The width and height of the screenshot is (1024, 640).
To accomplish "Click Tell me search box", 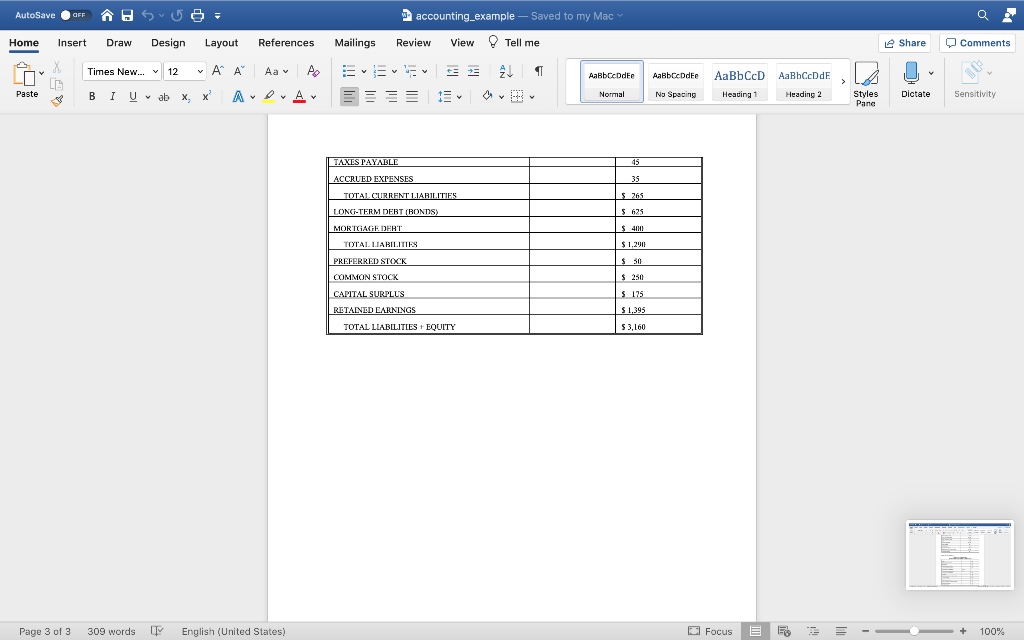I will tap(514, 42).
